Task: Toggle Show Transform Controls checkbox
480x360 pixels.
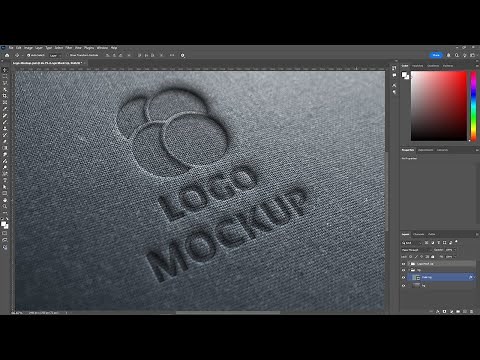Action: point(67,55)
